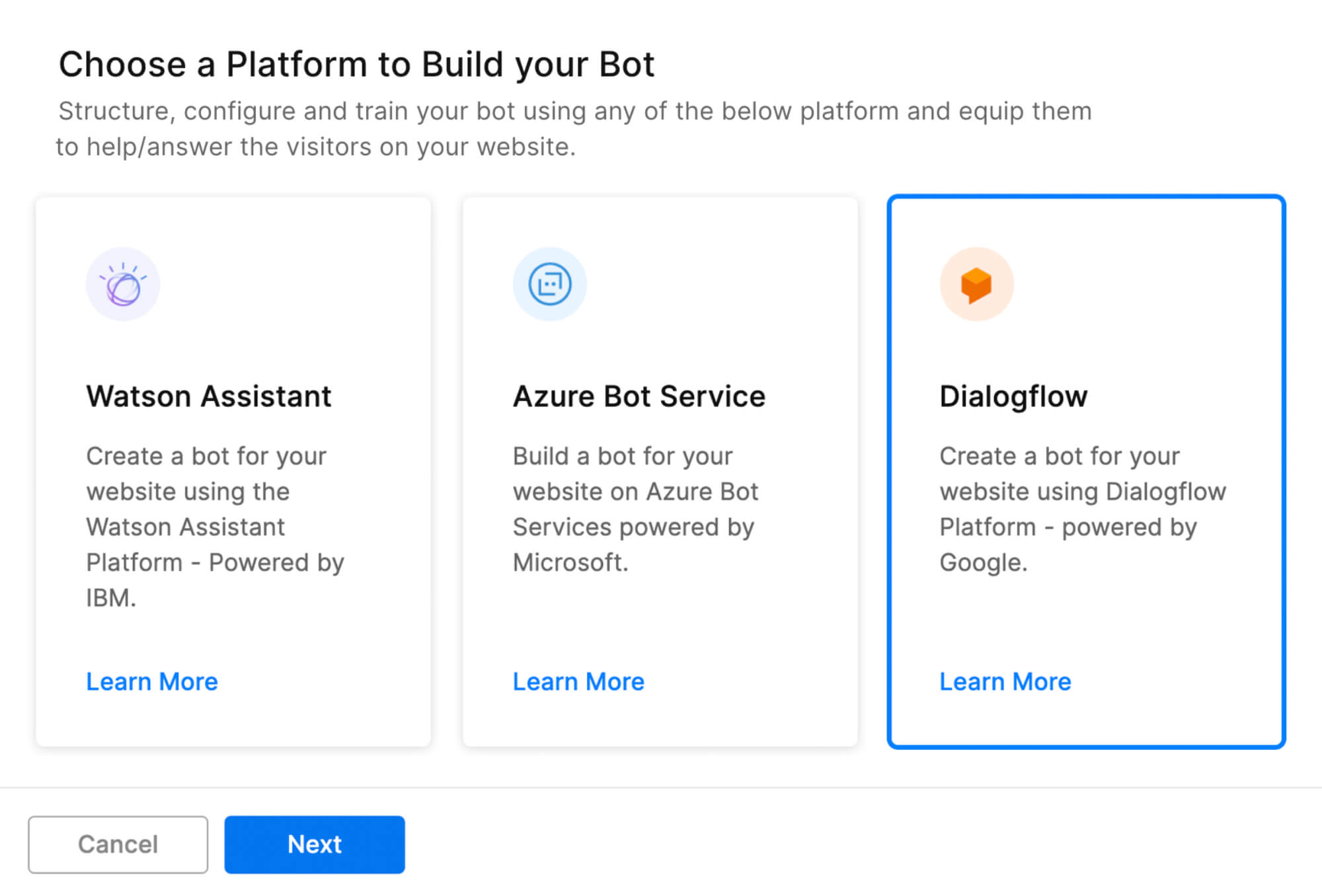Viewport: 1322px width, 896px height.
Task: Click the Dialogflow 'powered by Google' description text
Action: tap(1082, 509)
